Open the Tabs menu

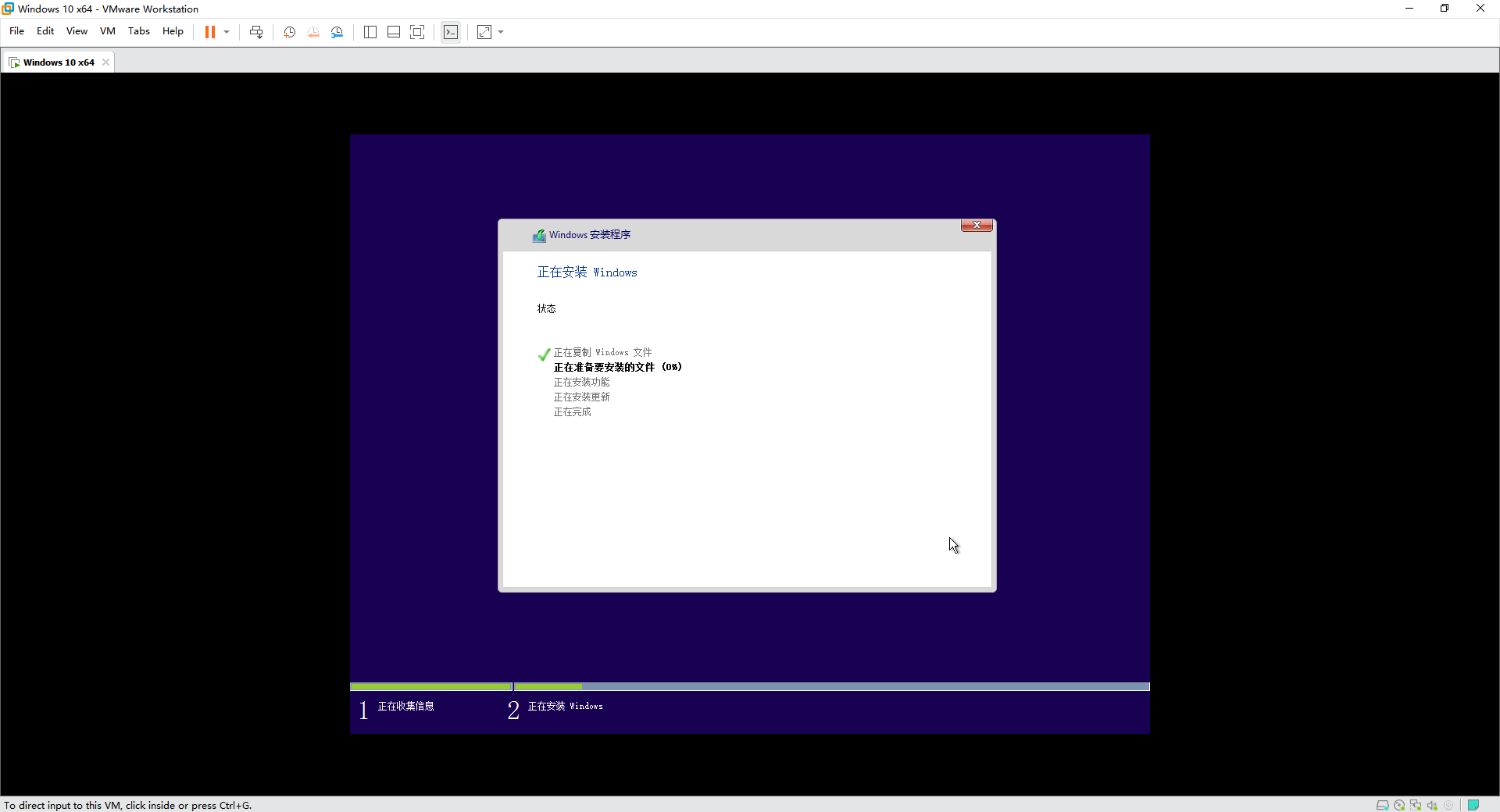[x=138, y=31]
